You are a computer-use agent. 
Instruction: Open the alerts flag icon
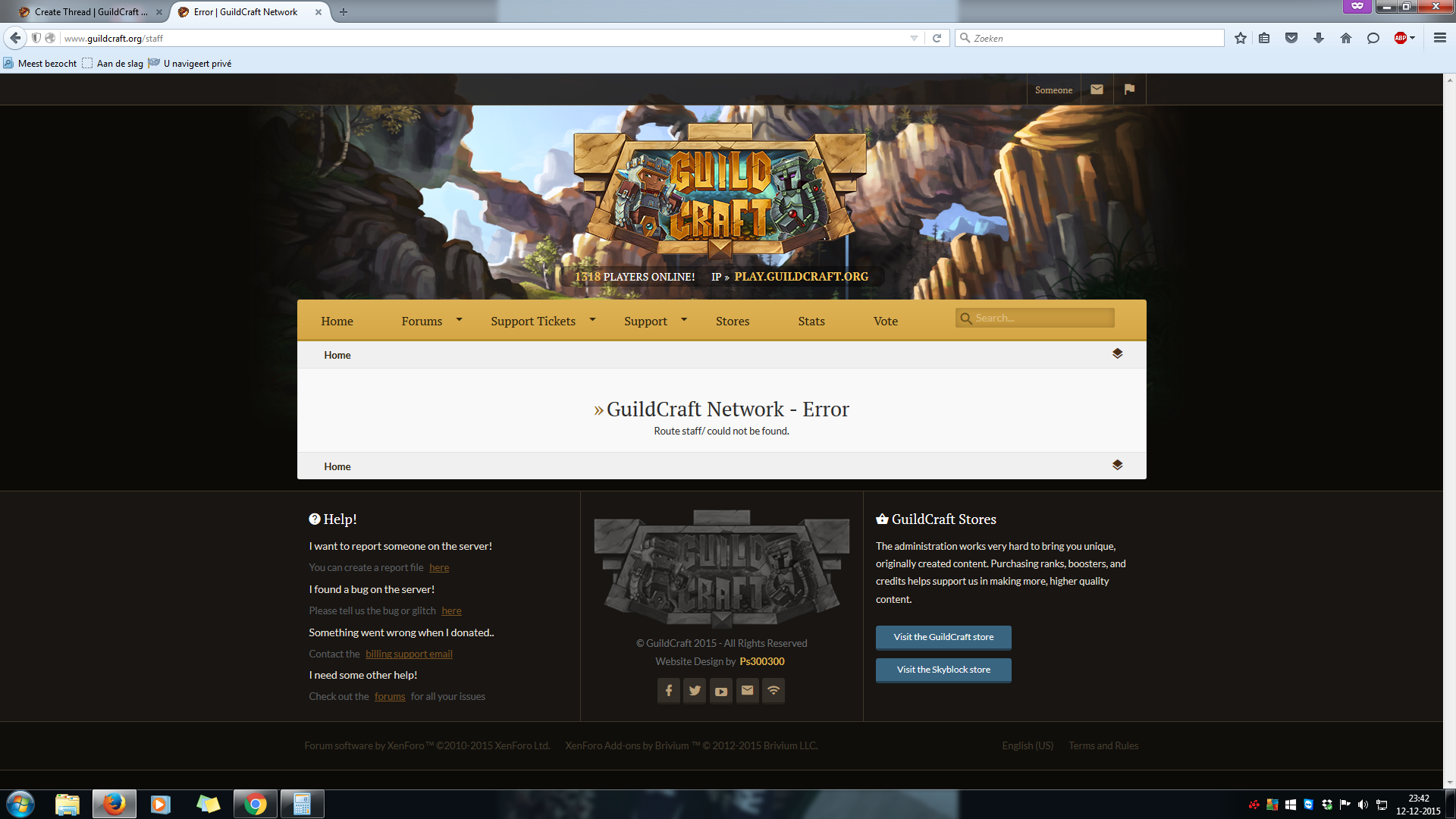click(1129, 89)
